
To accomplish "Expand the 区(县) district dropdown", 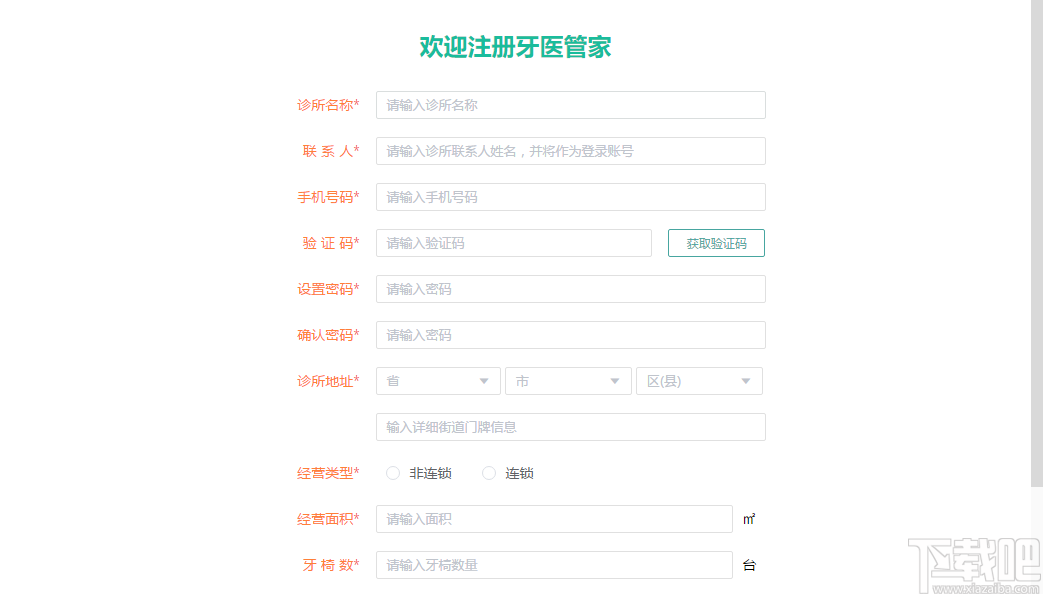I will click(x=699, y=380).
